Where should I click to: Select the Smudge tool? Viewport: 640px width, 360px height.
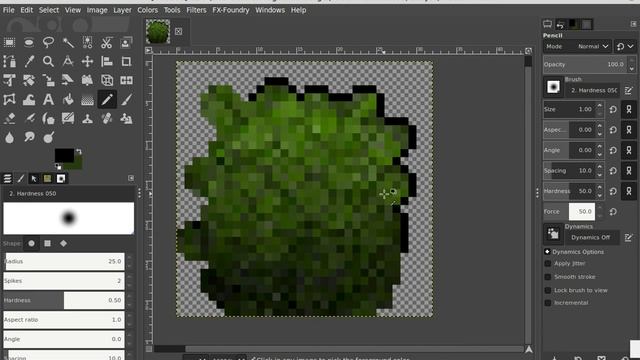(x=29, y=138)
